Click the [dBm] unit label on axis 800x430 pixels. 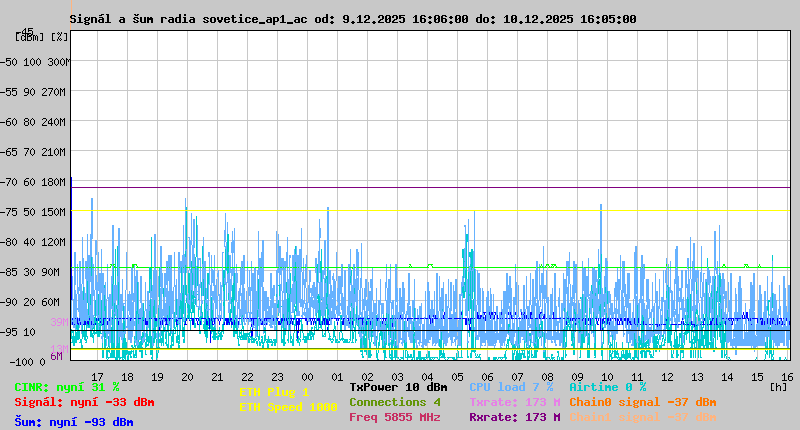[30, 37]
